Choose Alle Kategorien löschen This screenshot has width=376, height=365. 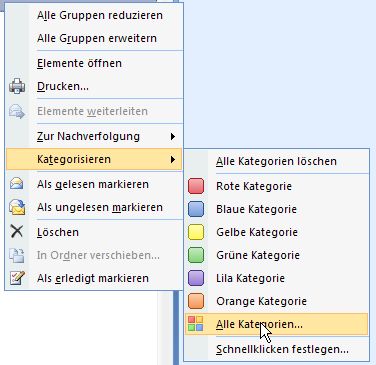coord(276,161)
